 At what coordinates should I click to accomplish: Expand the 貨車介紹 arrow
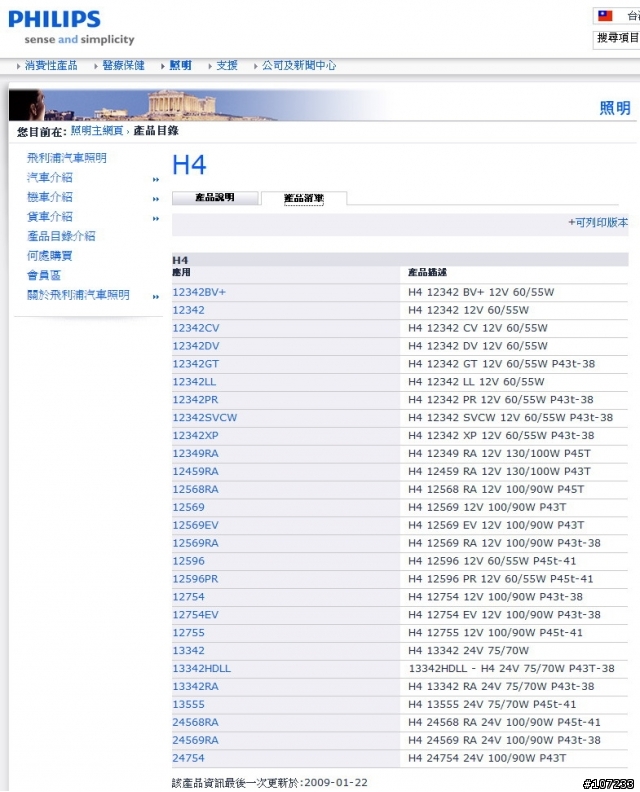click(x=156, y=219)
